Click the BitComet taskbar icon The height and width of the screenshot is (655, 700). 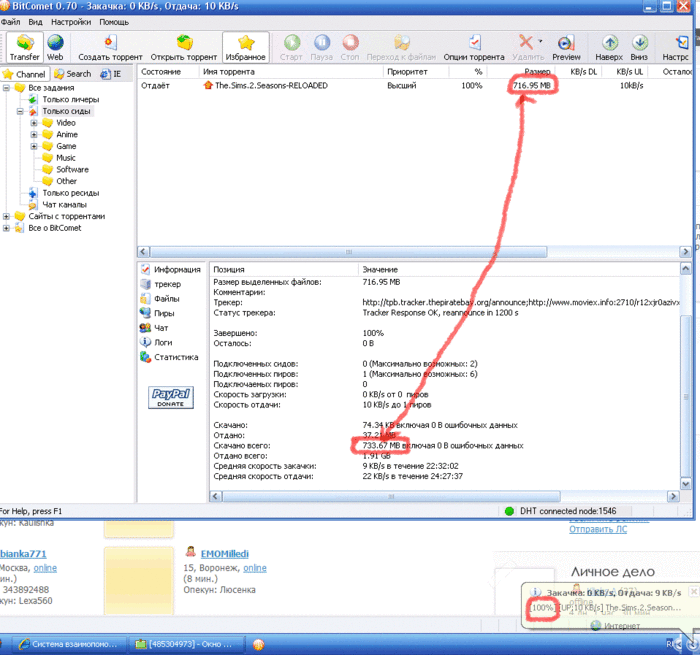(x=258, y=644)
